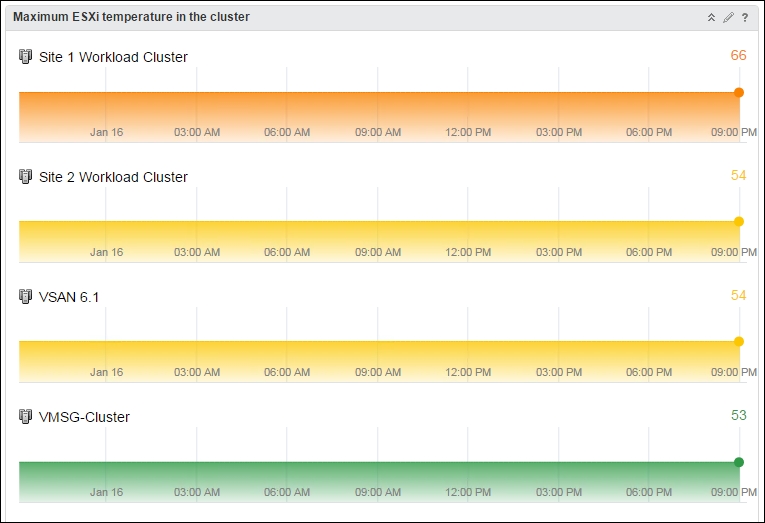The image size is (765, 523).
Task: Click the yellow data point on VSAN 6.1 chart
Action: [739, 342]
